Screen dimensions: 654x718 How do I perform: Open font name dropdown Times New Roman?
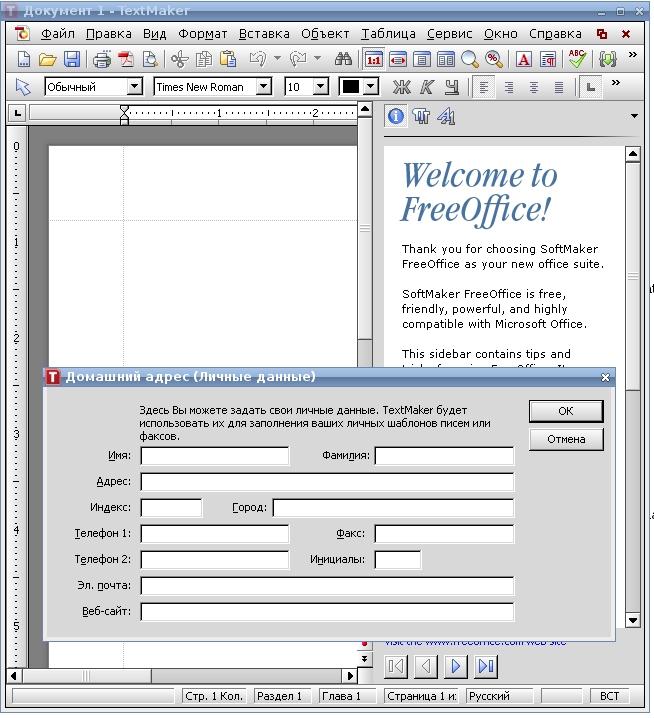[263, 87]
